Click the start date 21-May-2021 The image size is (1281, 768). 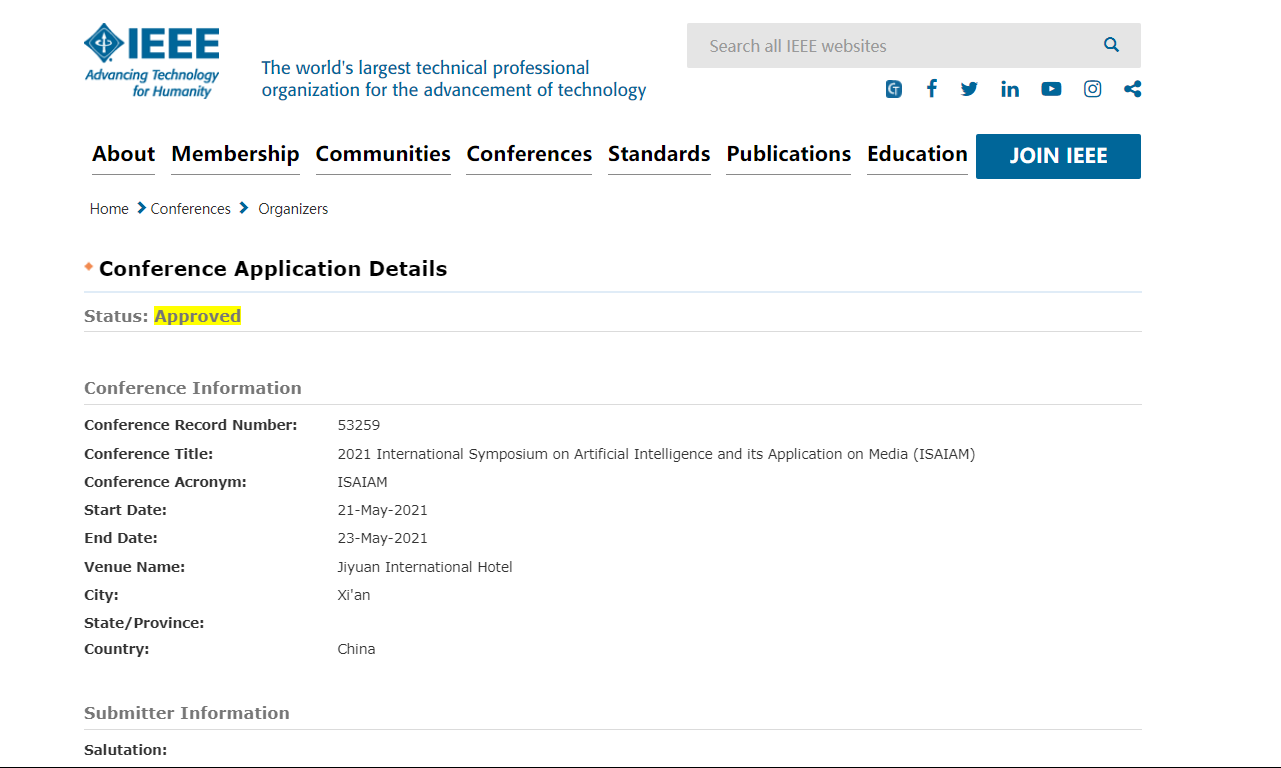(383, 510)
